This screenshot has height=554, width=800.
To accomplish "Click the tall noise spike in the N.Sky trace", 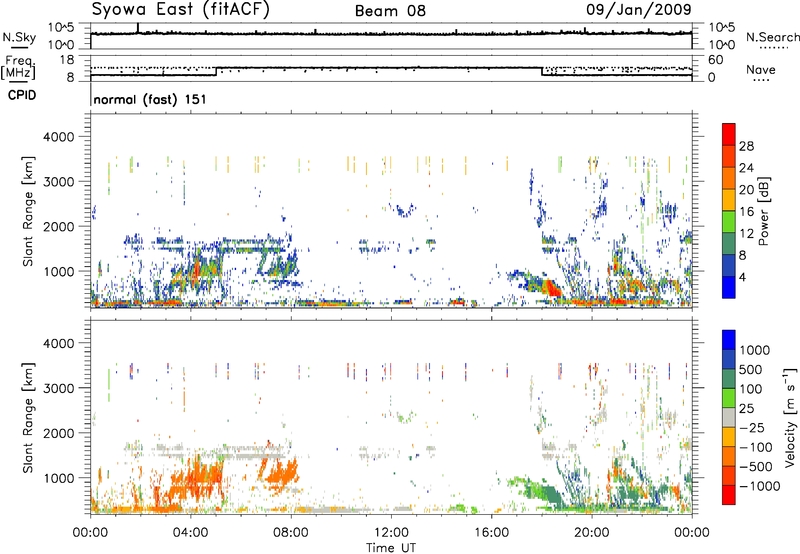I will tap(138, 28).
